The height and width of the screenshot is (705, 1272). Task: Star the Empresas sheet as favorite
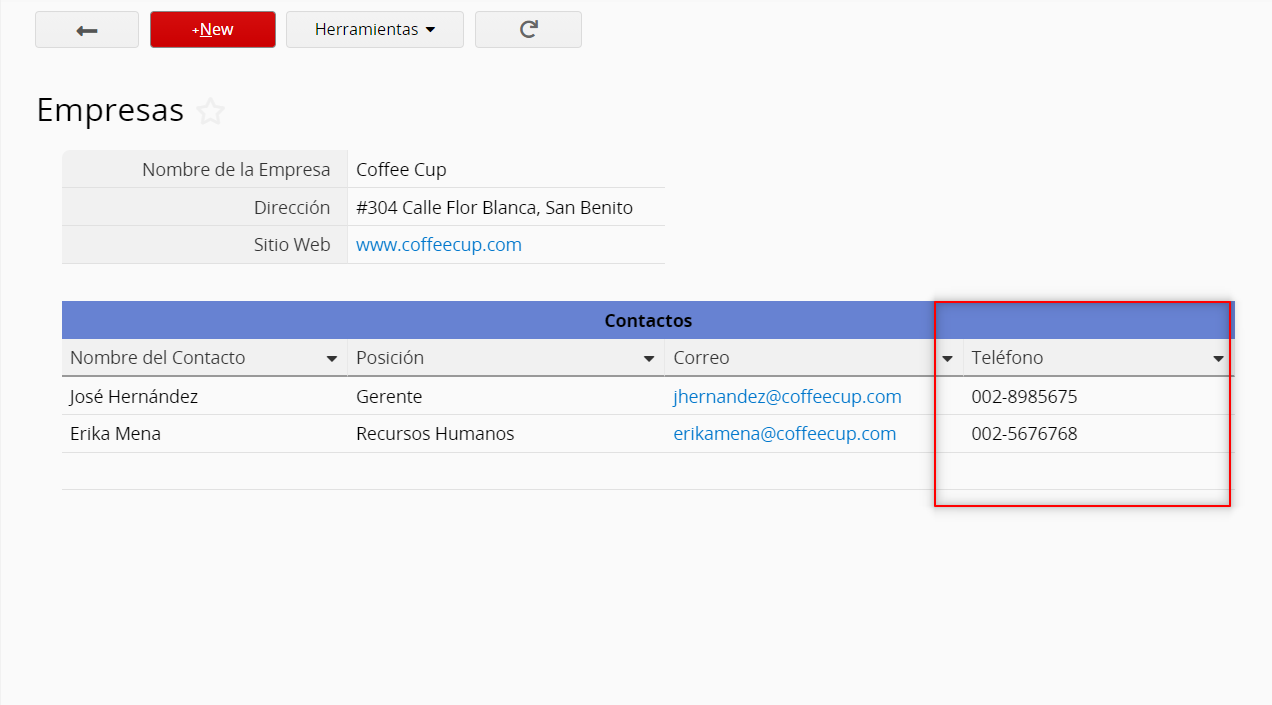pos(210,111)
